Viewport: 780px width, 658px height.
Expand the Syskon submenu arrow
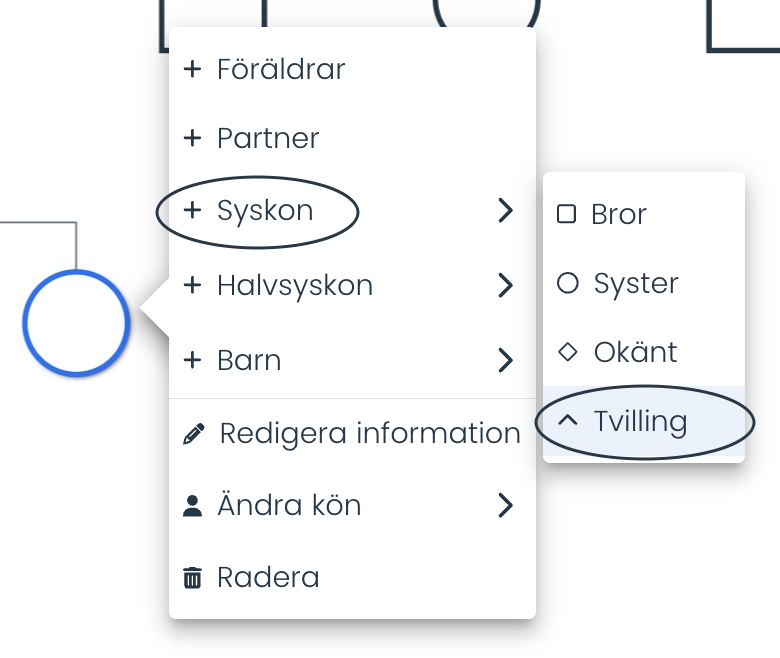click(505, 210)
